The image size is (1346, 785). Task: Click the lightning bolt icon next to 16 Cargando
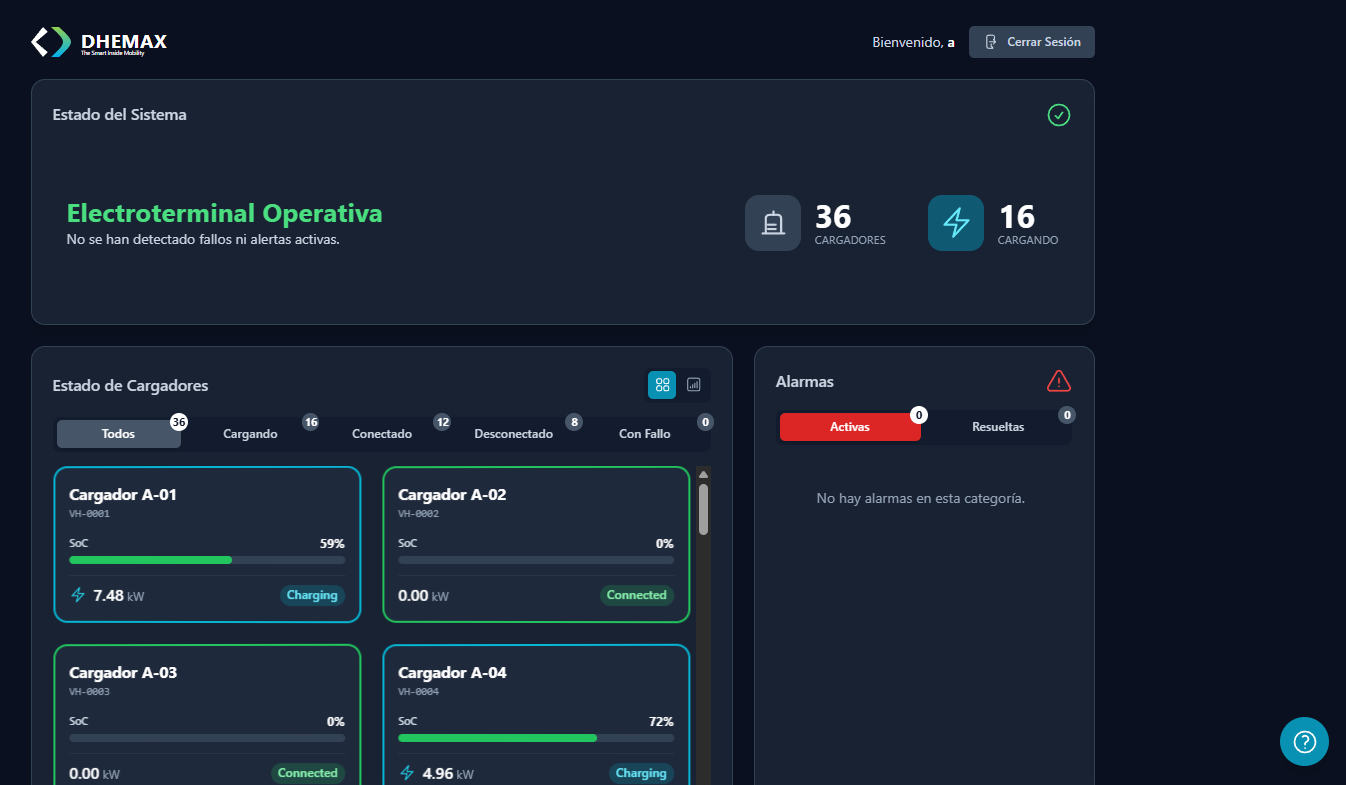(955, 222)
